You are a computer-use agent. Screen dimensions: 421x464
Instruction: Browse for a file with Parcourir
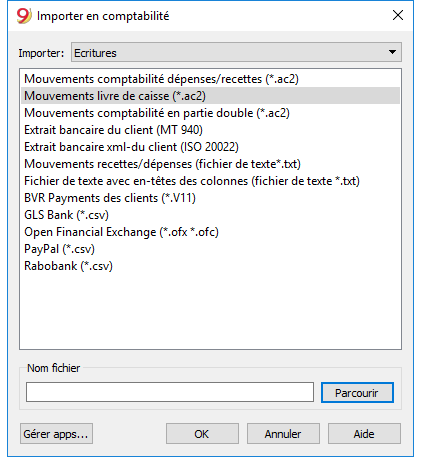(x=357, y=393)
